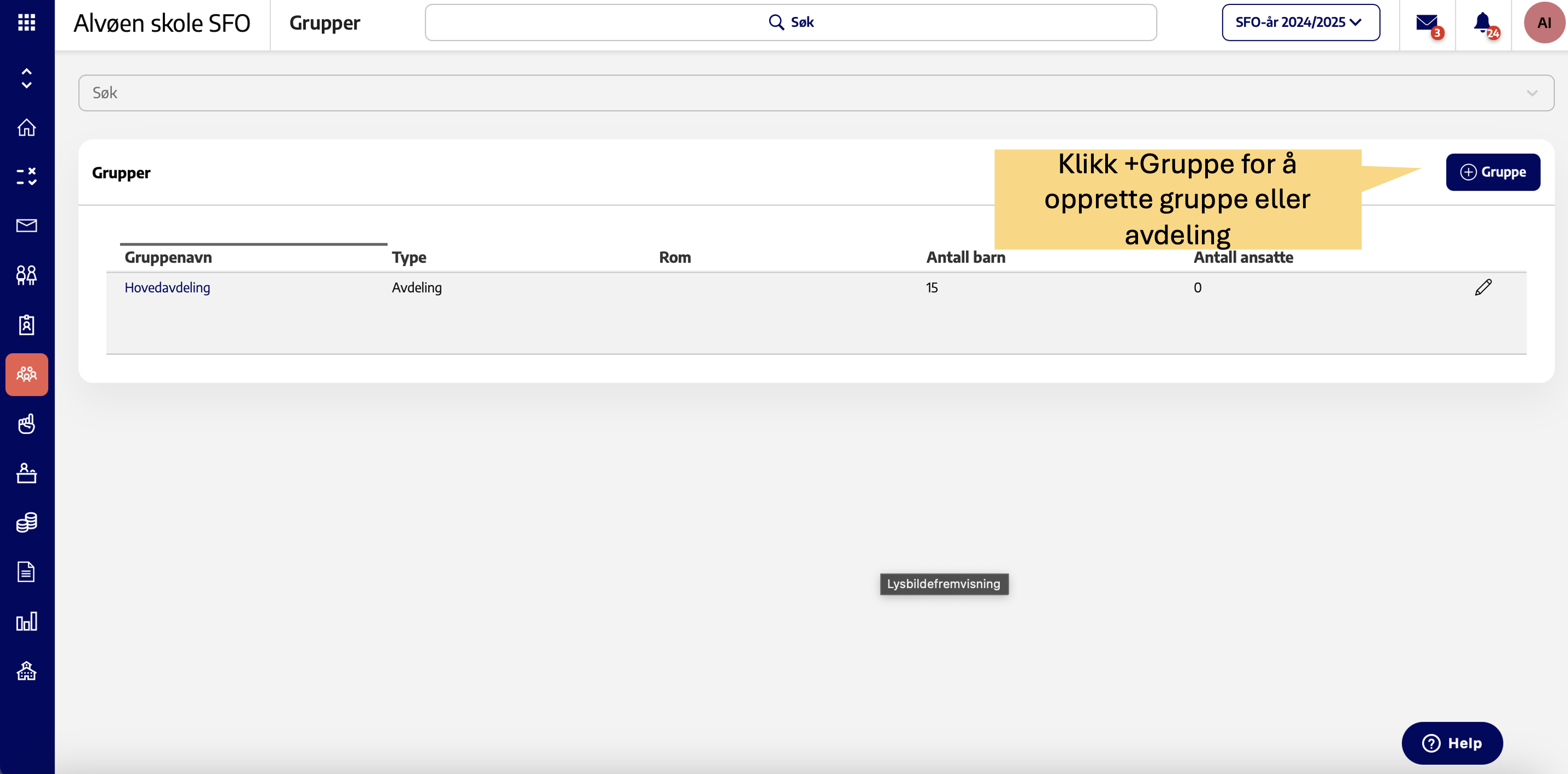This screenshot has height=774, width=1568.
Task: Open the staff ID badge icon in sidebar
Action: [x=26, y=325]
